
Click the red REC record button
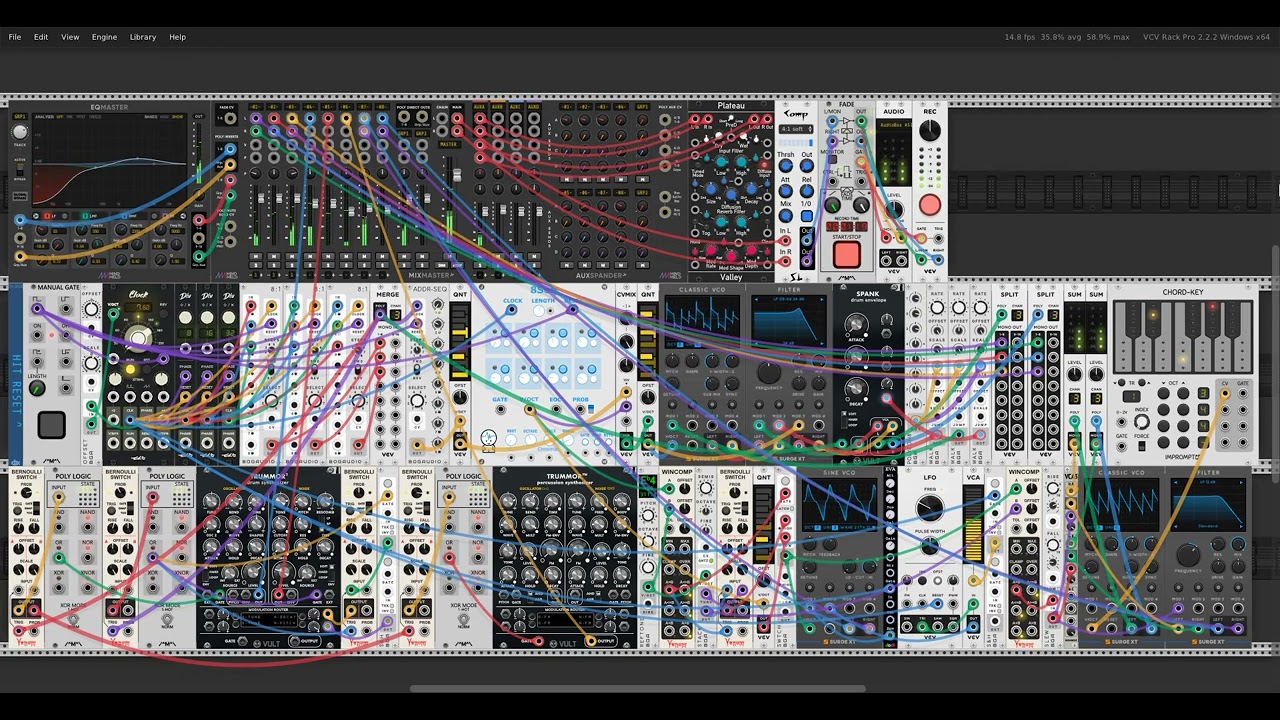tap(930, 205)
